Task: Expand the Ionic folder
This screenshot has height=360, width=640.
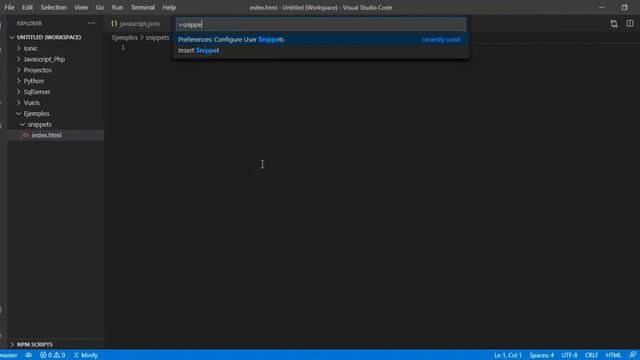Action: (x=56, y=48)
